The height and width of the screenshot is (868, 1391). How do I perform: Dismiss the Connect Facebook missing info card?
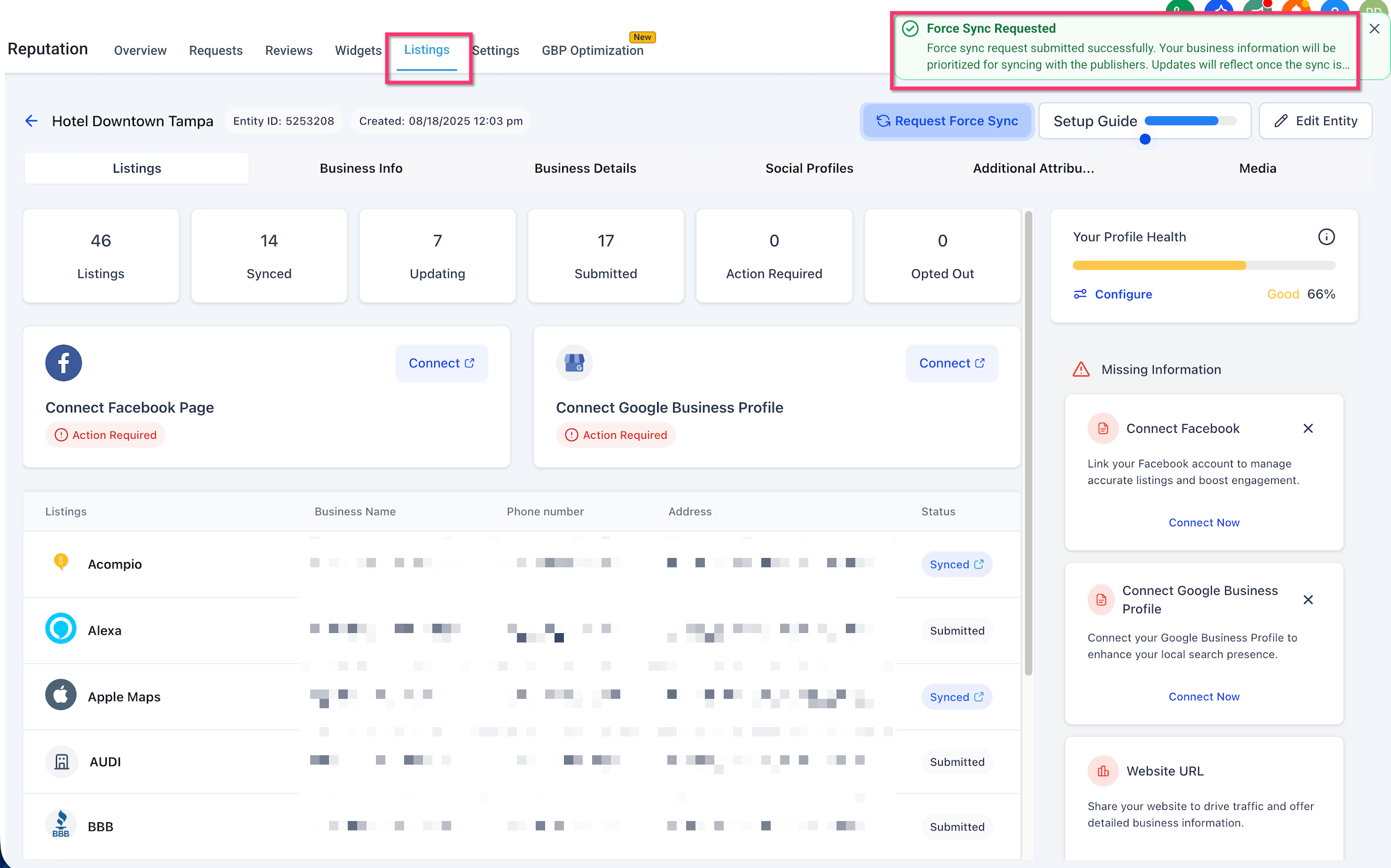[x=1308, y=428]
